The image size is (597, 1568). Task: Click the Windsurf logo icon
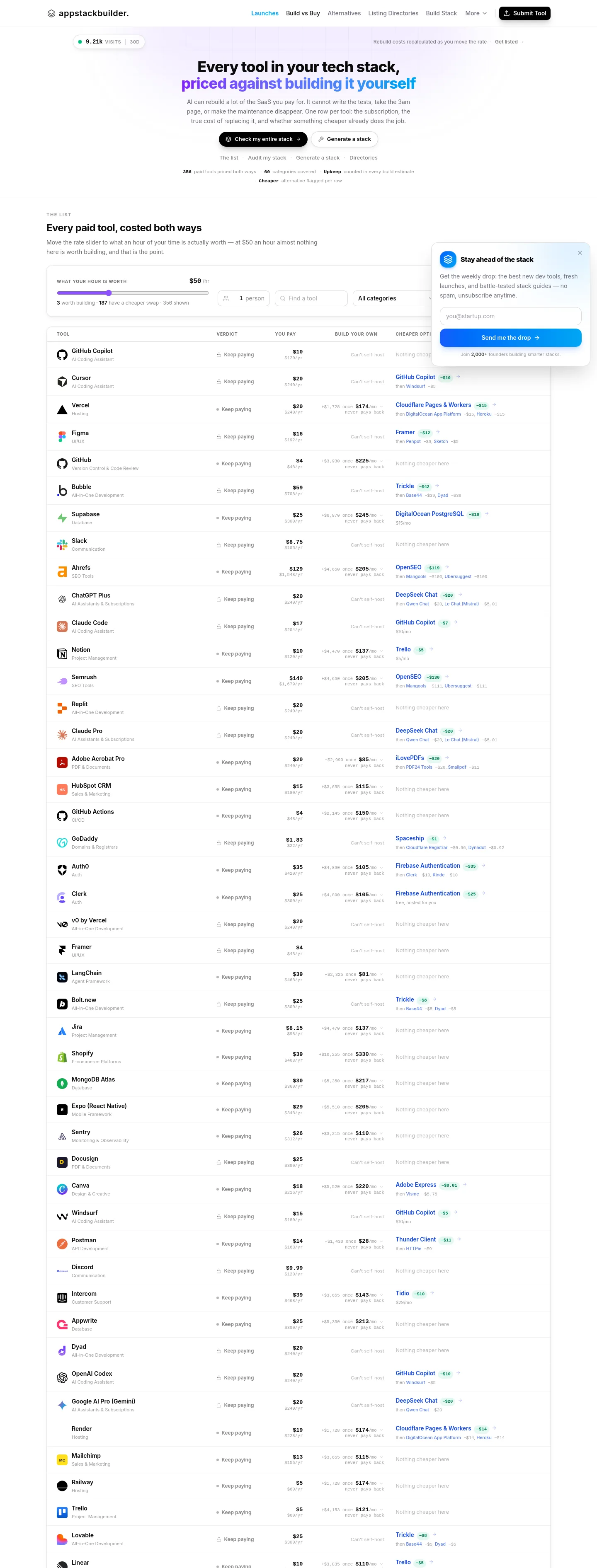[x=62, y=1217]
